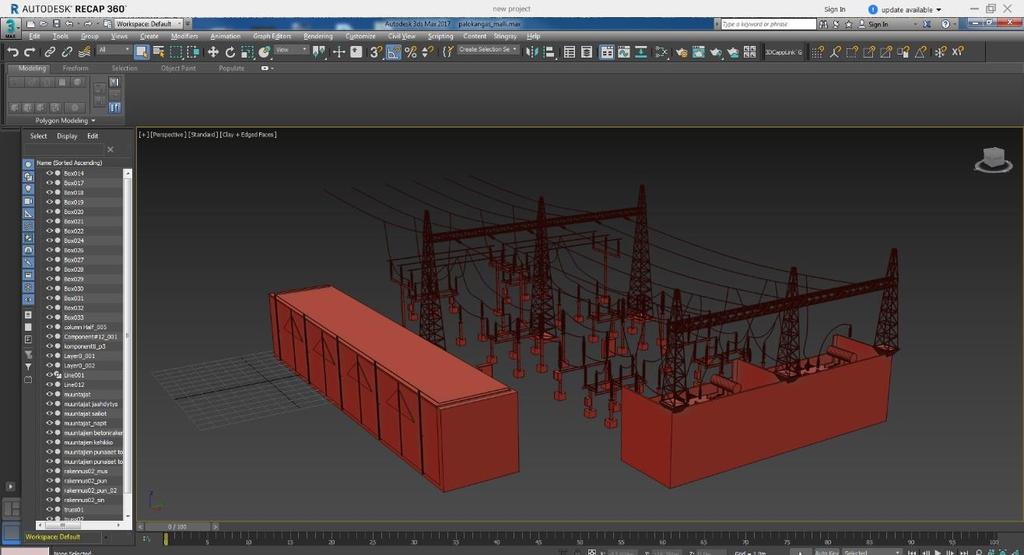Viewport: 1024px width, 555px height.
Task: Toggle Window/Crossing selection mode
Action: coord(193,52)
